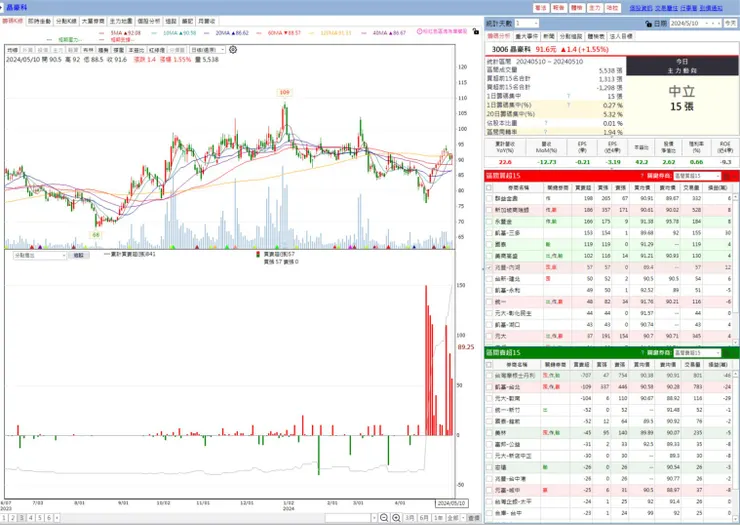This screenshot has height=525, width=740.
Task: Click the 60MA legend entry
Action: pos(278,33)
